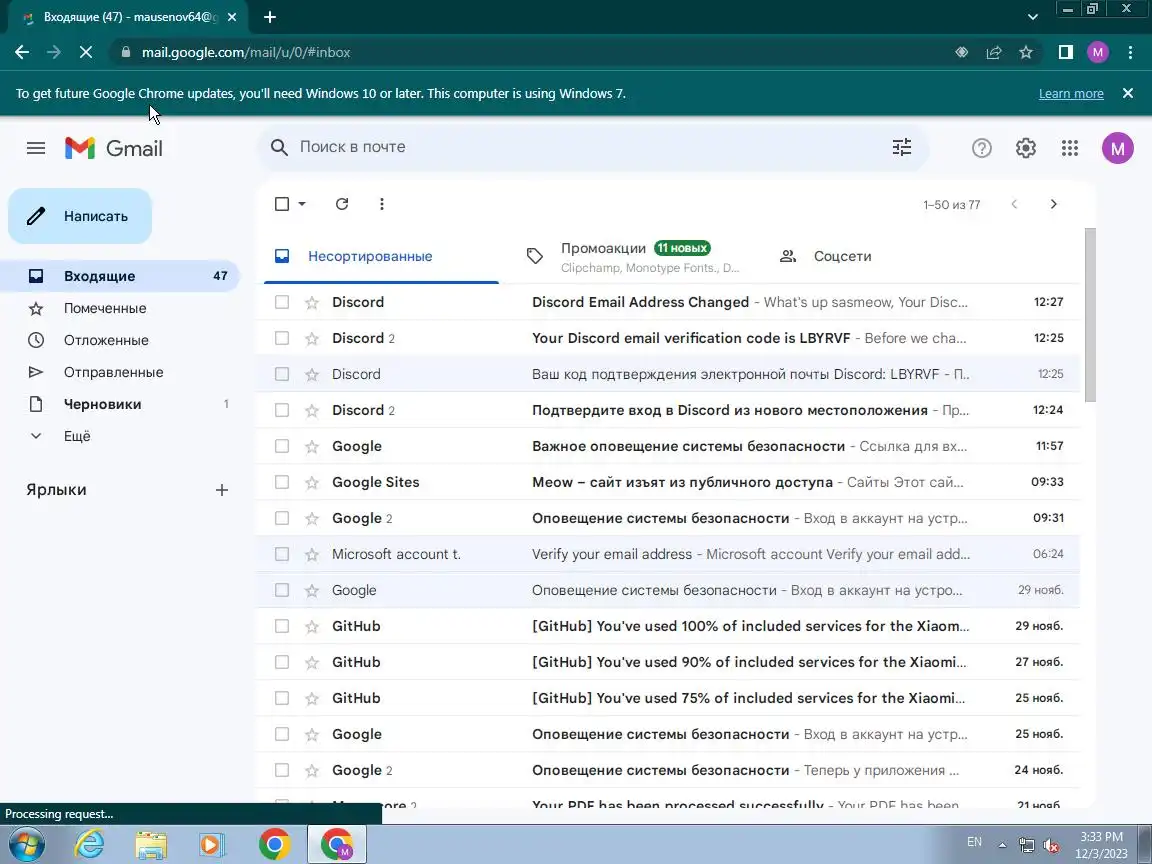1152x864 pixels.
Task: Open Discord Email Address Changed email
Action: click(668, 302)
